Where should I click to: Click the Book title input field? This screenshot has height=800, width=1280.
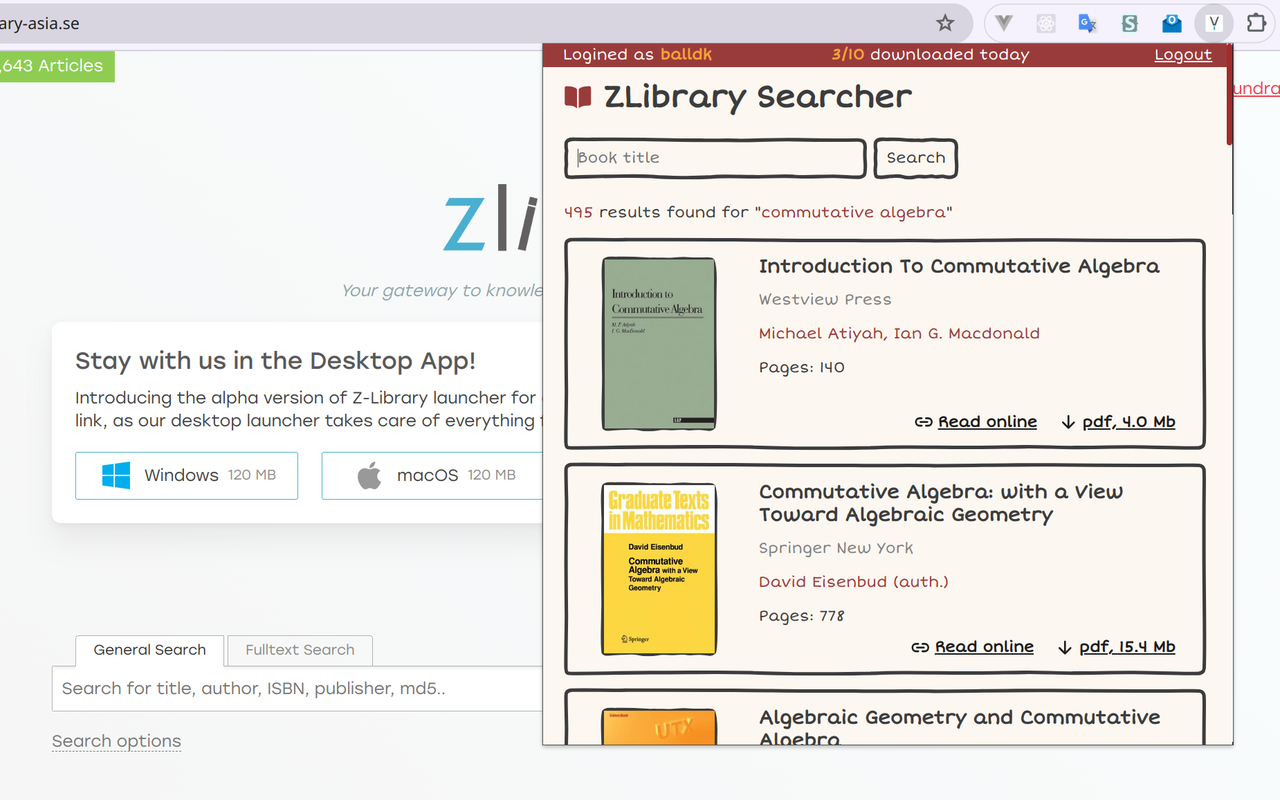pos(715,158)
